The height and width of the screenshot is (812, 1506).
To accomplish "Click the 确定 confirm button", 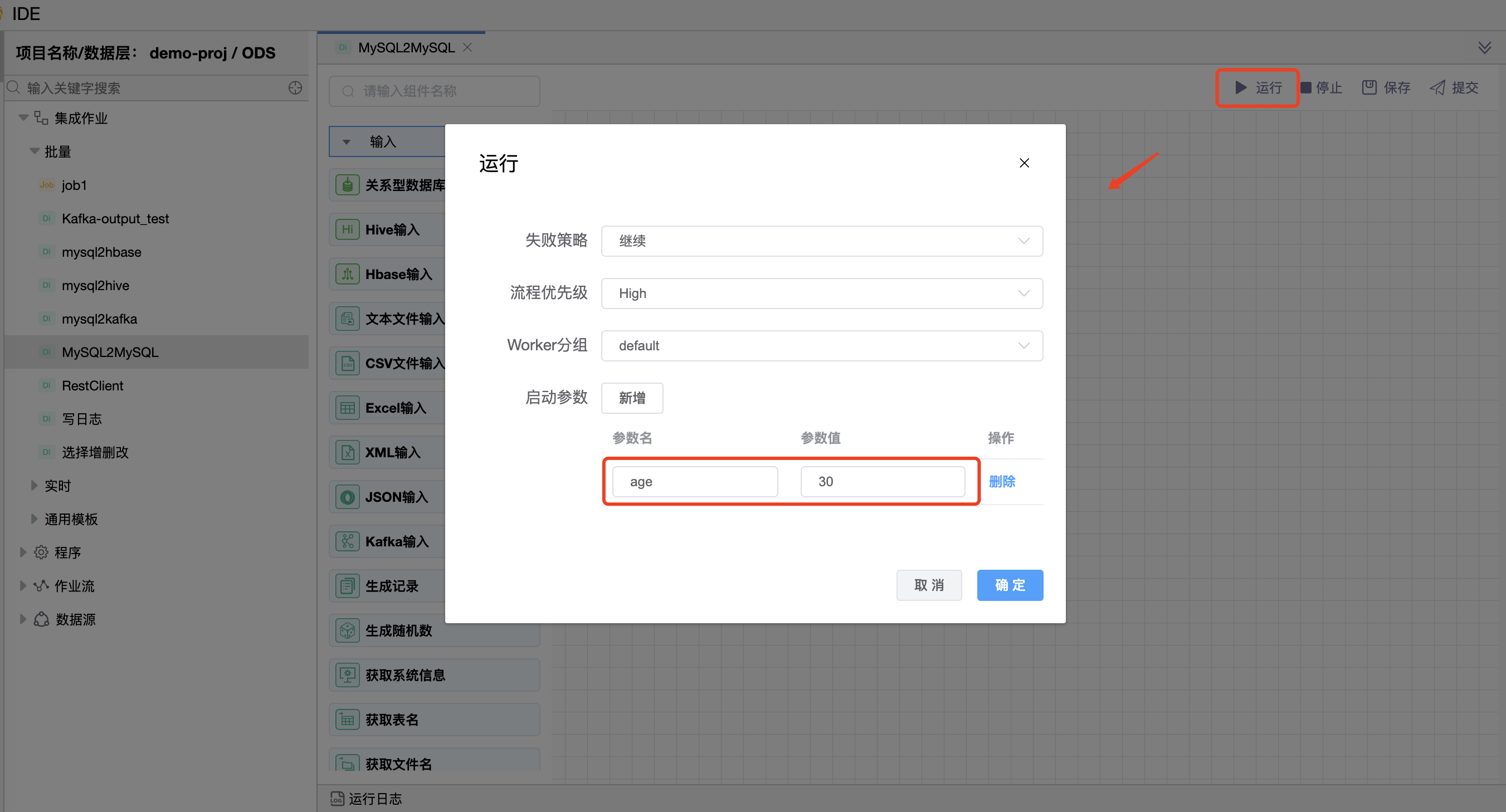I will pyautogui.click(x=1009, y=585).
